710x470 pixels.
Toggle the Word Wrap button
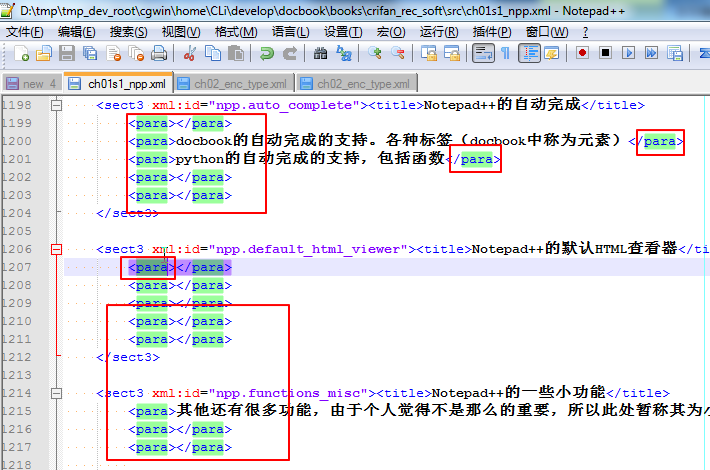coord(483,53)
